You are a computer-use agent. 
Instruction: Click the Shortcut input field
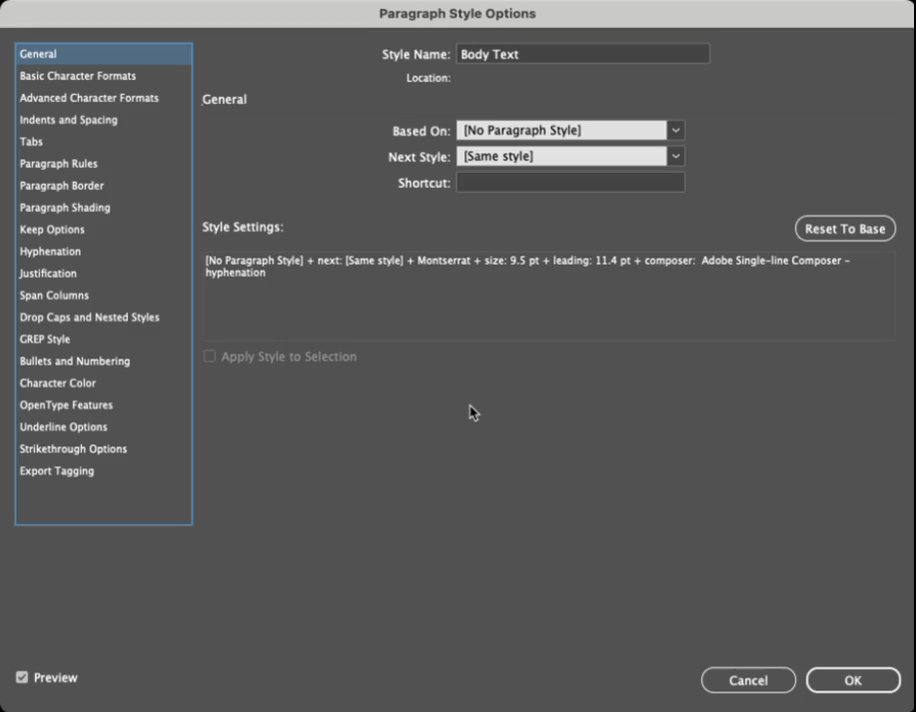click(x=570, y=182)
